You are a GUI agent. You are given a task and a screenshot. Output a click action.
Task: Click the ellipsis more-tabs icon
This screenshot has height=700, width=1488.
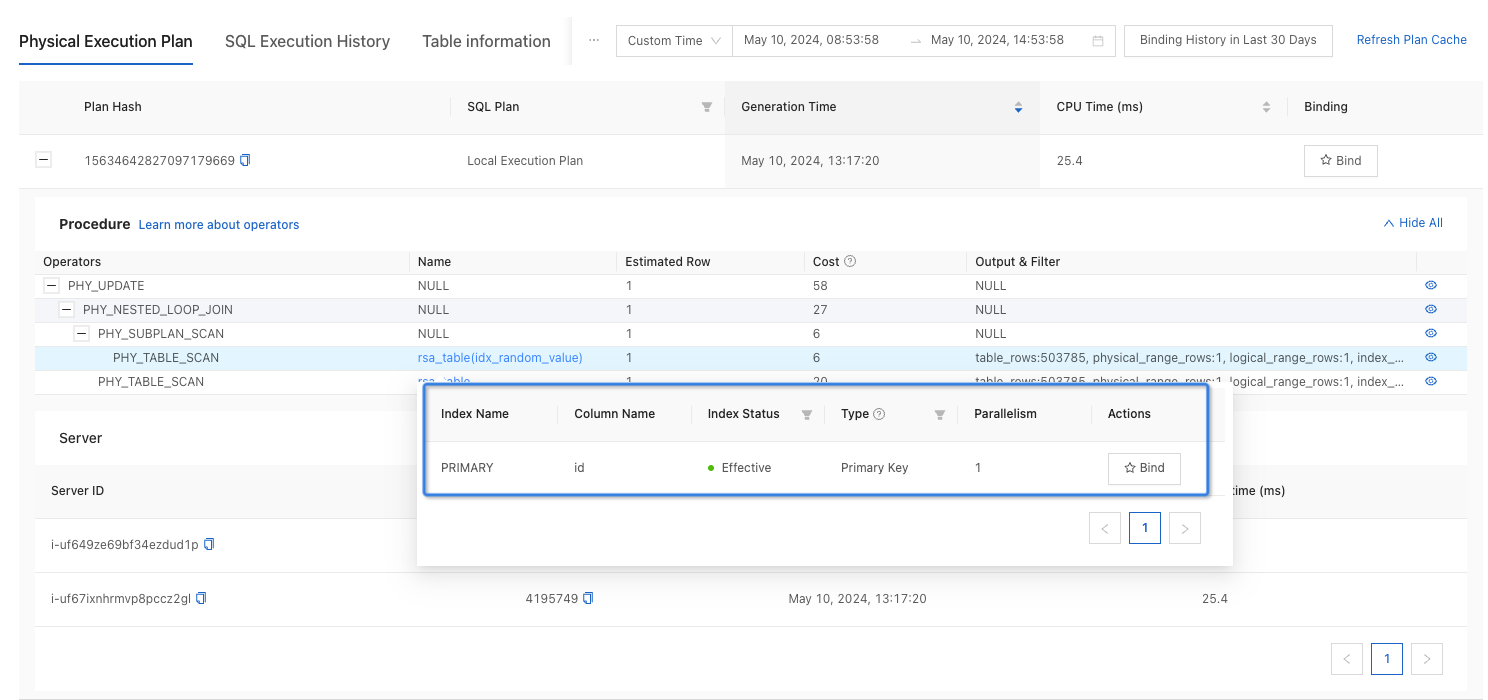[x=594, y=40]
